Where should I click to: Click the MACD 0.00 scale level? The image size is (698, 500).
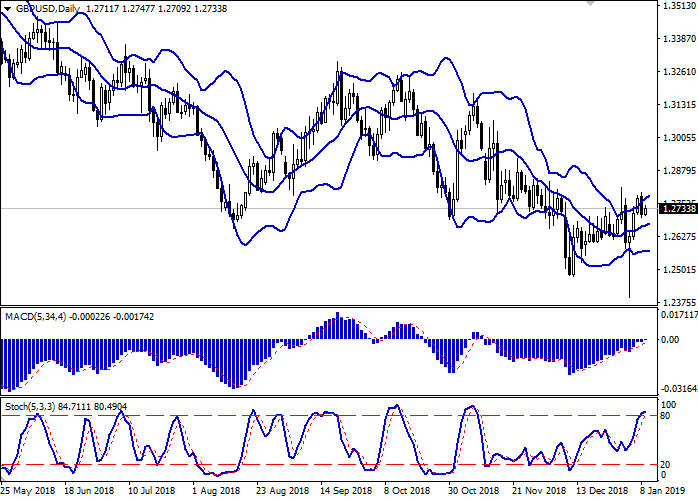[x=670, y=340]
